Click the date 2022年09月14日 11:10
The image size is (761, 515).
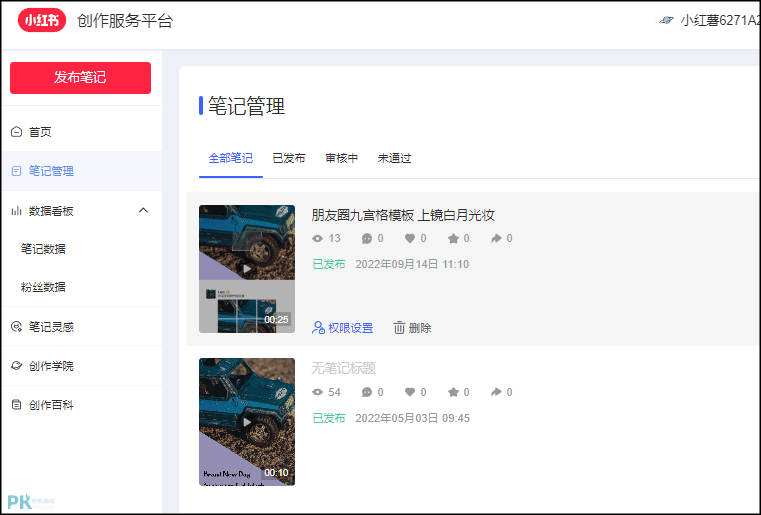pos(412,265)
